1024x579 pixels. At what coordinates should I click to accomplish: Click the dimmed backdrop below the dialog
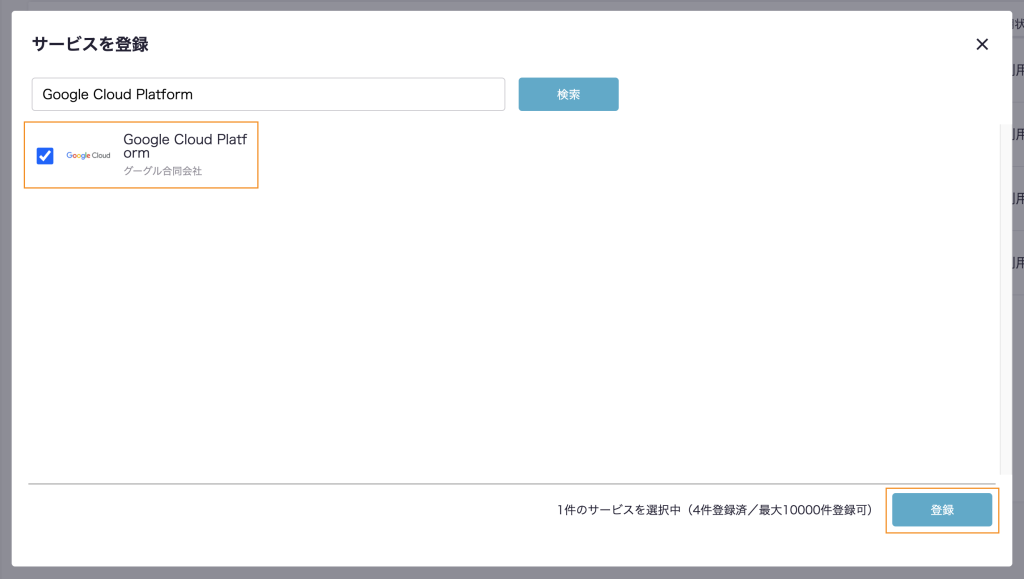click(x=500, y=573)
